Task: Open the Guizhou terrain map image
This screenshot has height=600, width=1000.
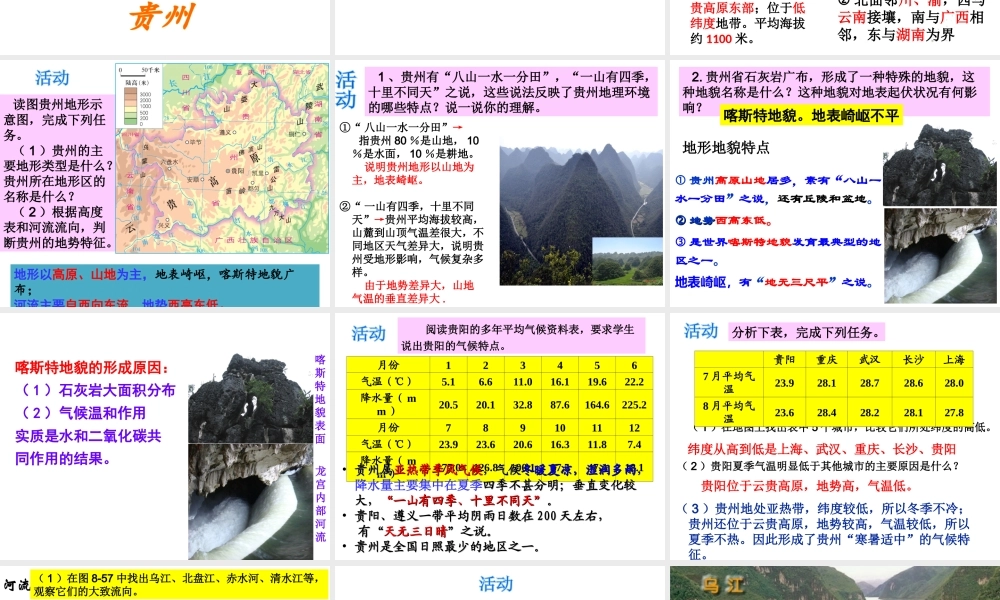Action: pyautogui.click(x=222, y=157)
